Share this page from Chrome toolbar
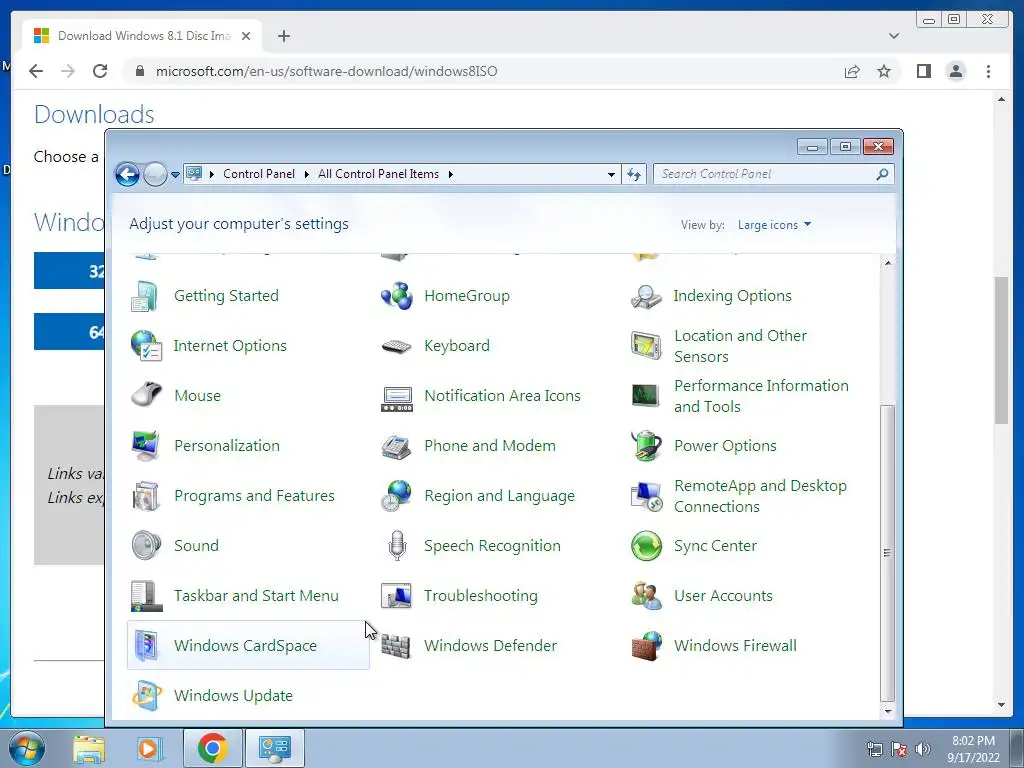 point(852,71)
